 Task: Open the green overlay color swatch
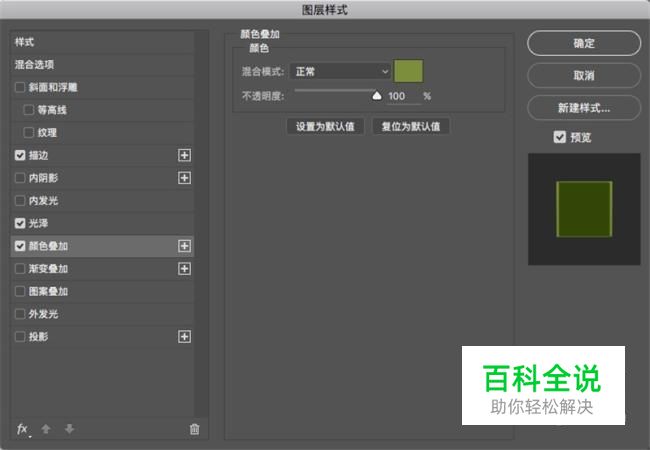pos(408,71)
